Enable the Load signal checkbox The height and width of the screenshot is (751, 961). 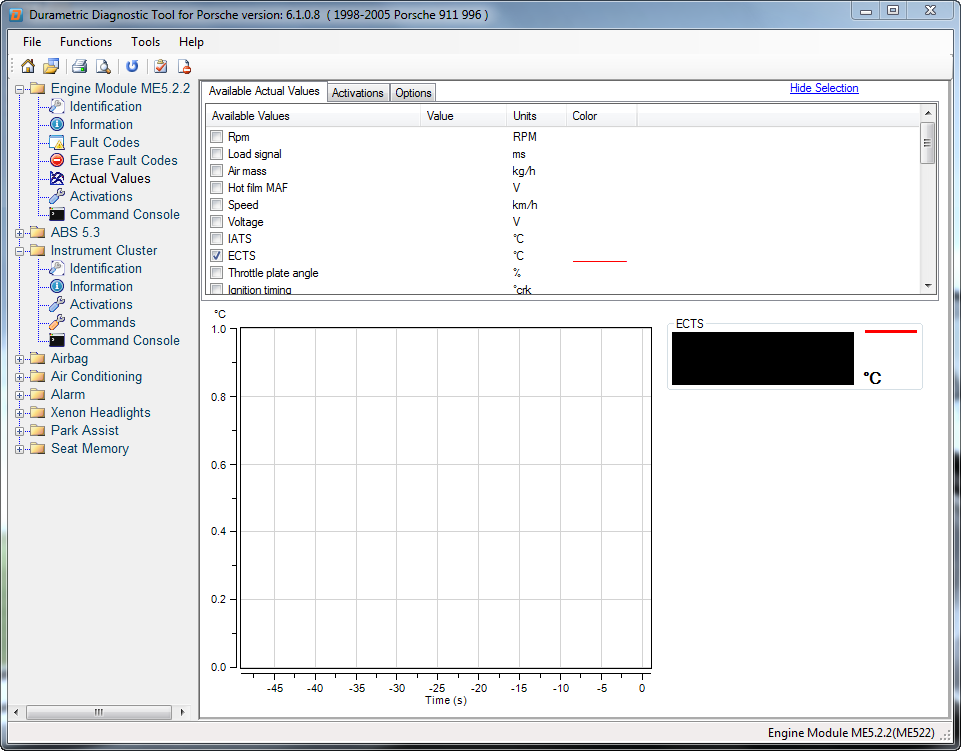216,153
